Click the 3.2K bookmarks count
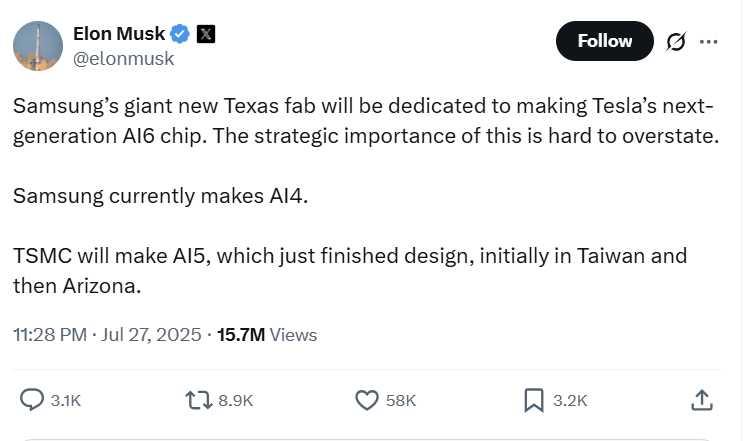 tap(570, 401)
